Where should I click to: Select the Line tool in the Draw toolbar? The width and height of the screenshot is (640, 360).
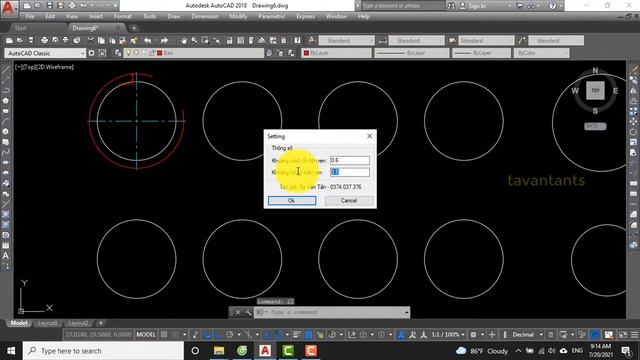6,70
